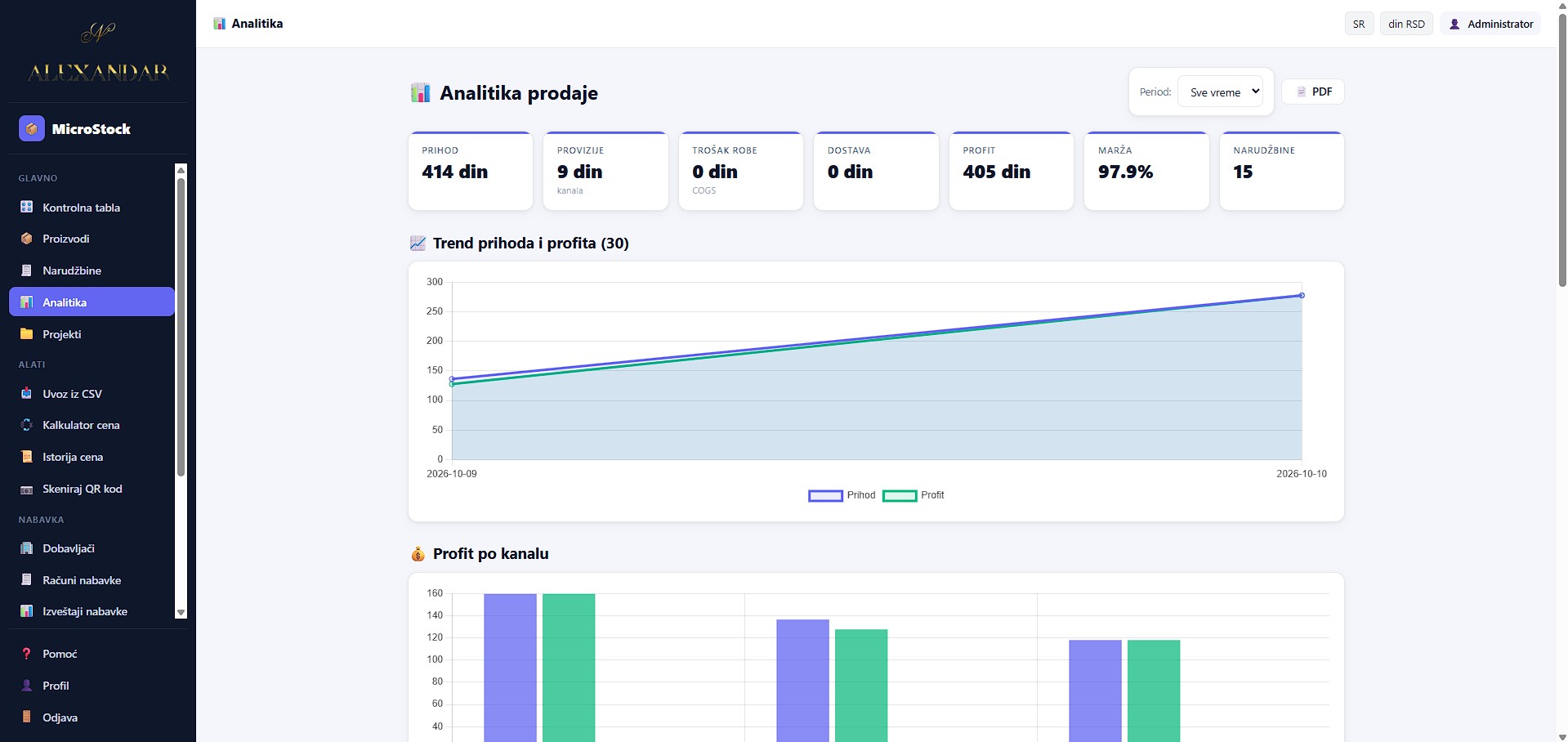Click the Prihod 414 din card

click(471, 171)
